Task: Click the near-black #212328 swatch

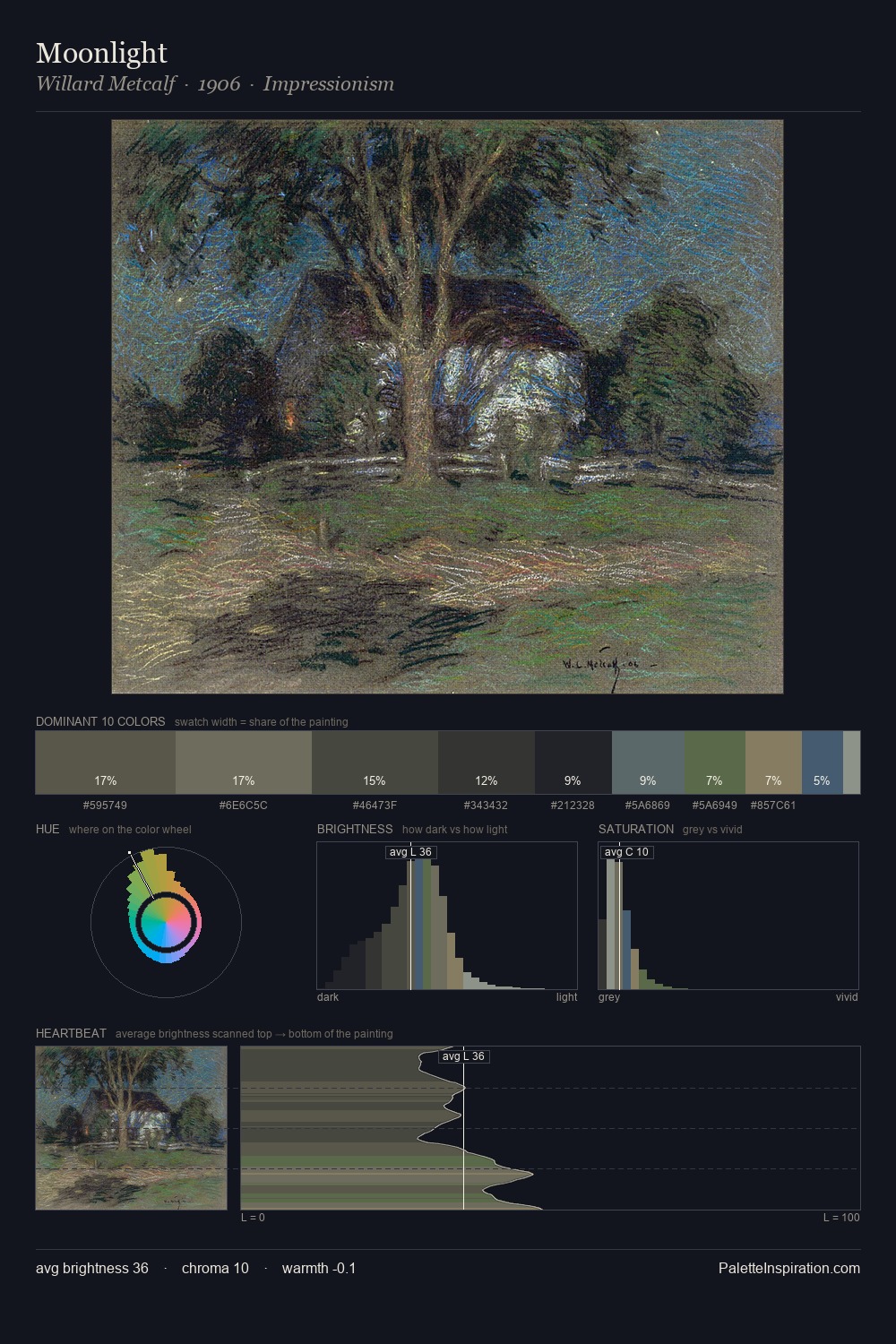Action: (x=573, y=762)
